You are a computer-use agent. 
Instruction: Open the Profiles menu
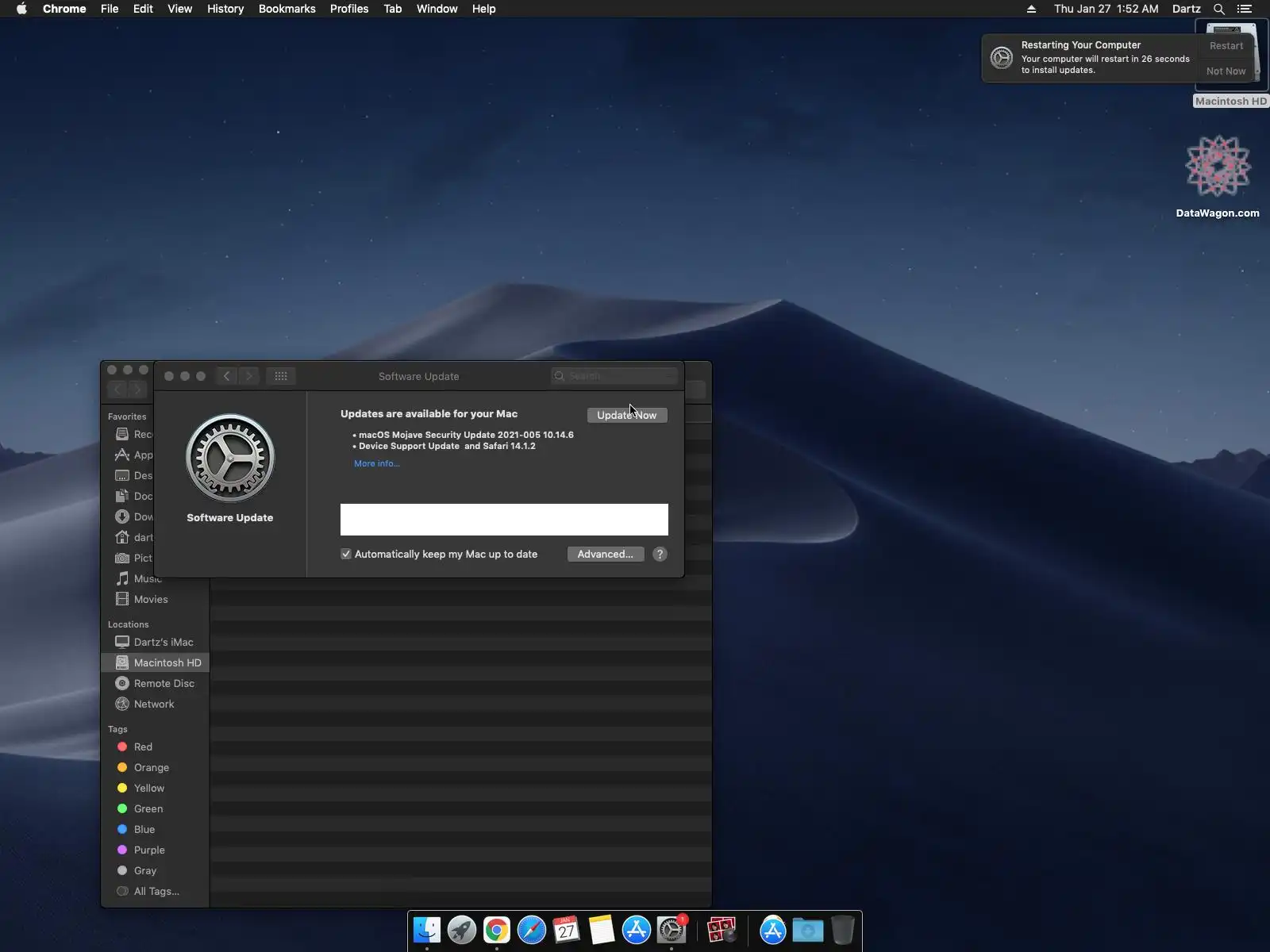(x=349, y=9)
